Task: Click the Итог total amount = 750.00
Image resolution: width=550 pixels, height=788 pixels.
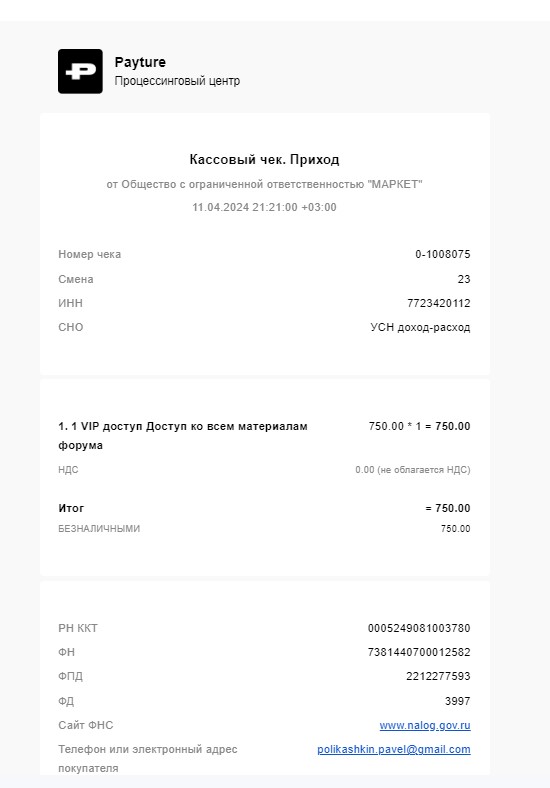Action: click(x=448, y=508)
